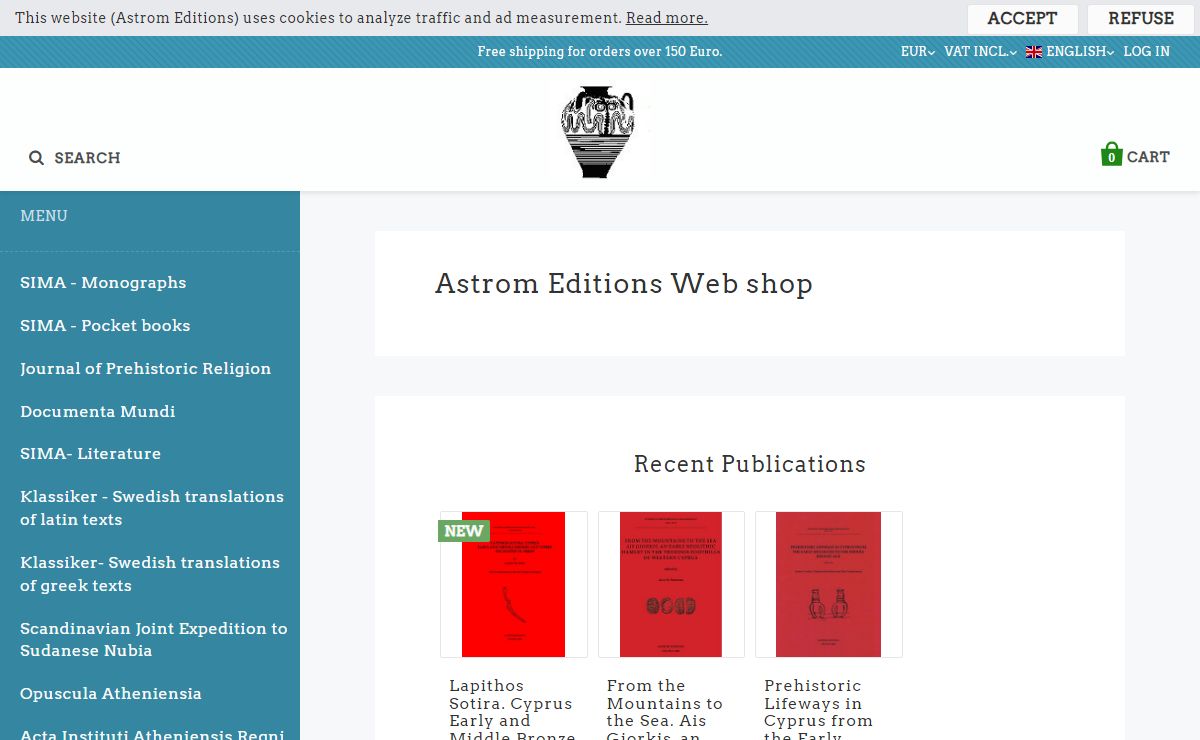Click the Recent Publications heading

[750, 464]
